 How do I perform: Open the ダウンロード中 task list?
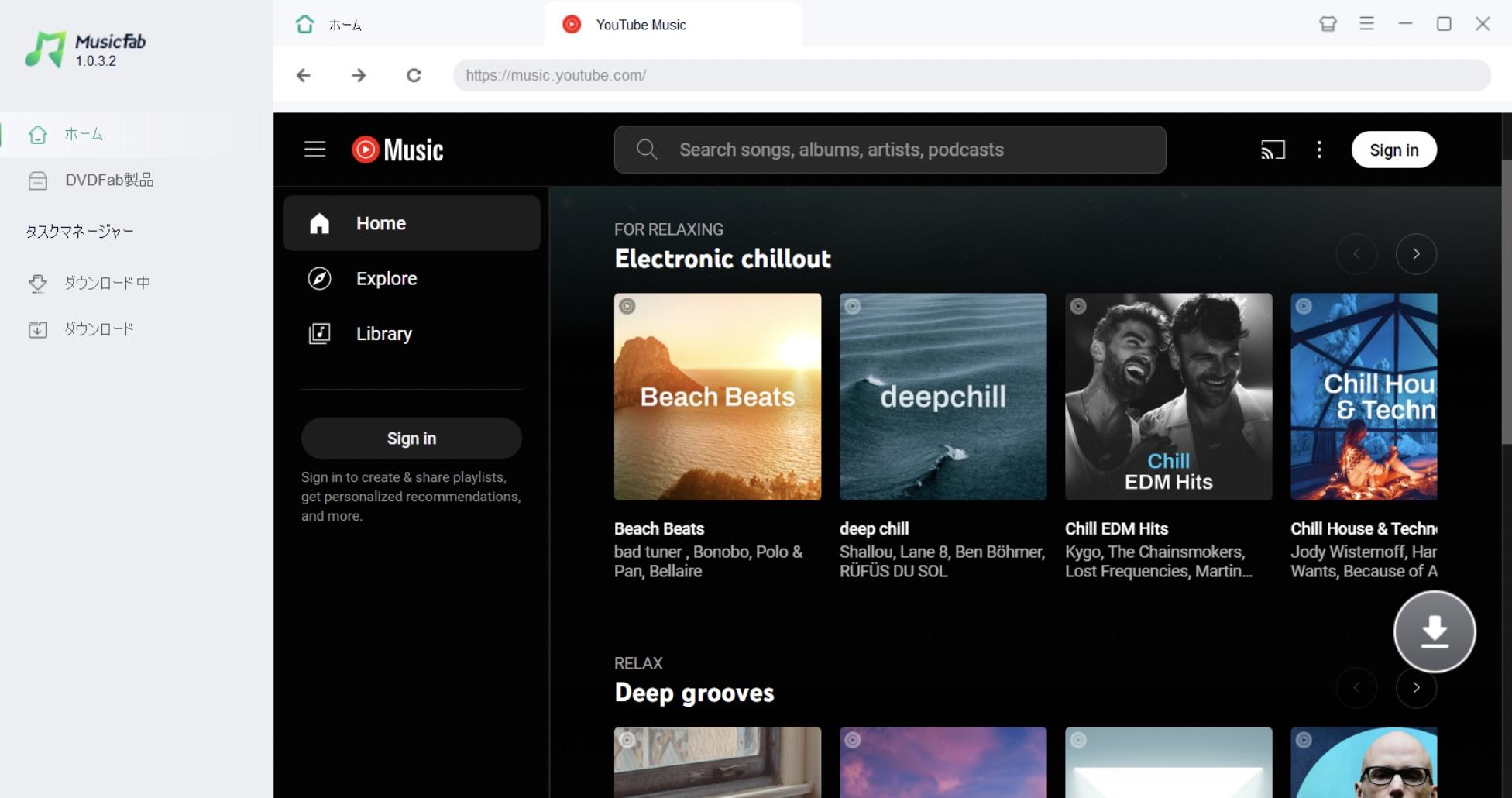coord(136,283)
